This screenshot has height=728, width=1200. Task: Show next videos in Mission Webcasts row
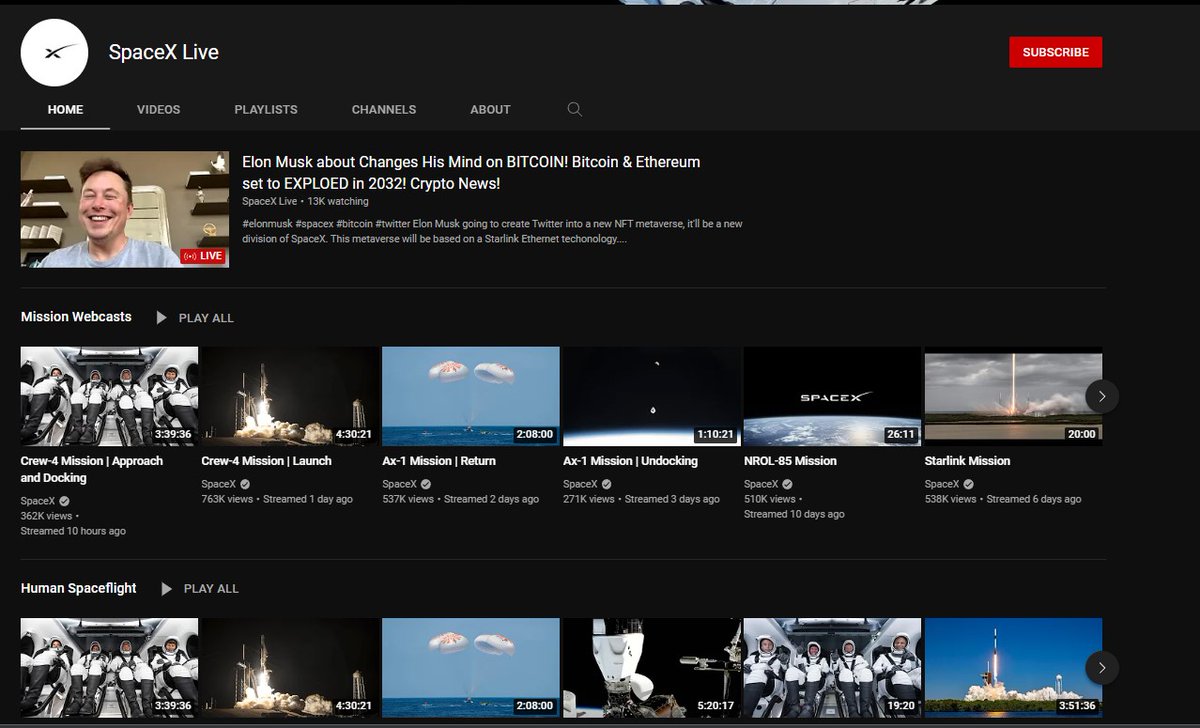tap(1102, 396)
